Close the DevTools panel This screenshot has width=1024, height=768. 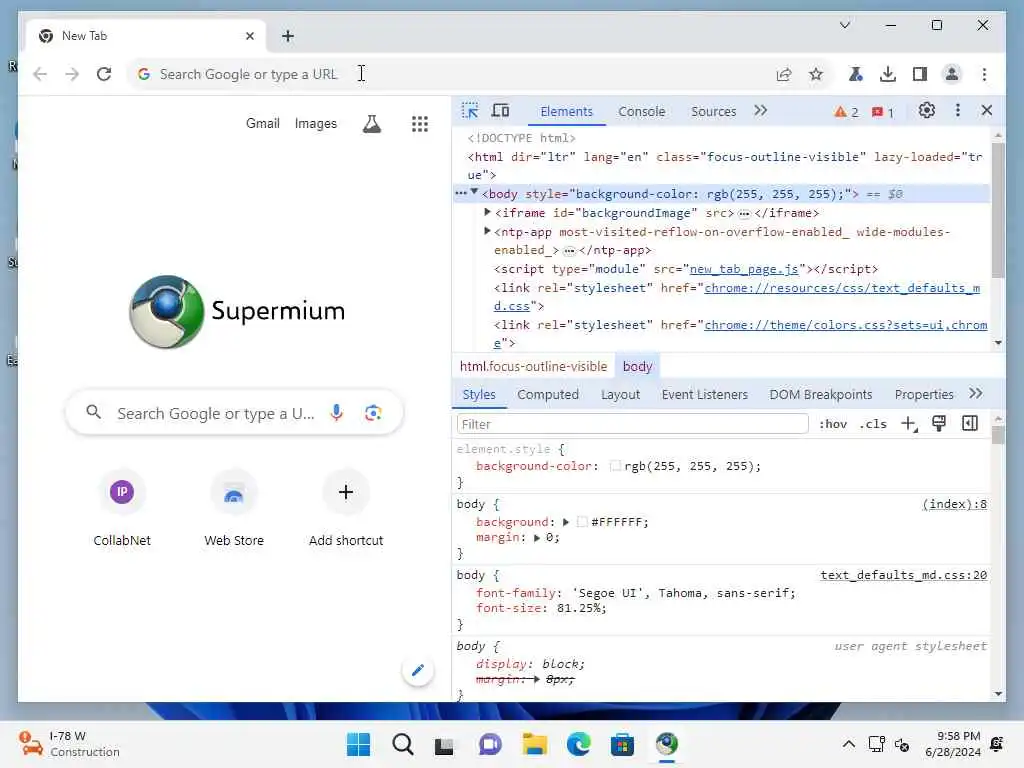(987, 110)
